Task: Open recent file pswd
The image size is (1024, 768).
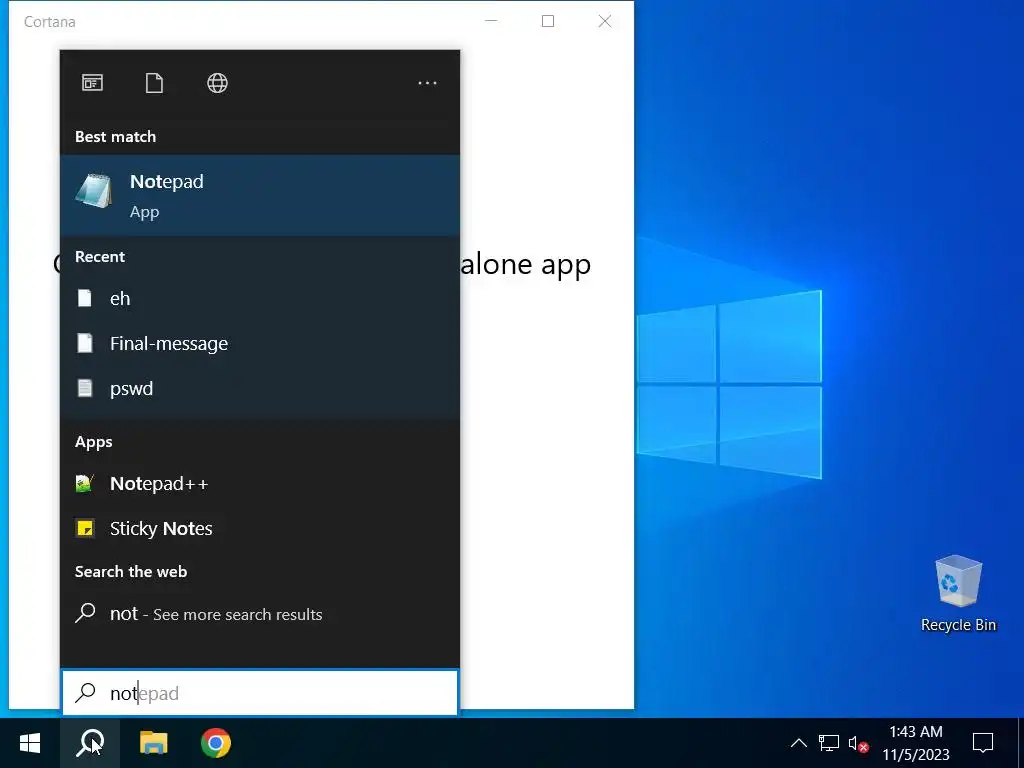Action: click(260, 389)
